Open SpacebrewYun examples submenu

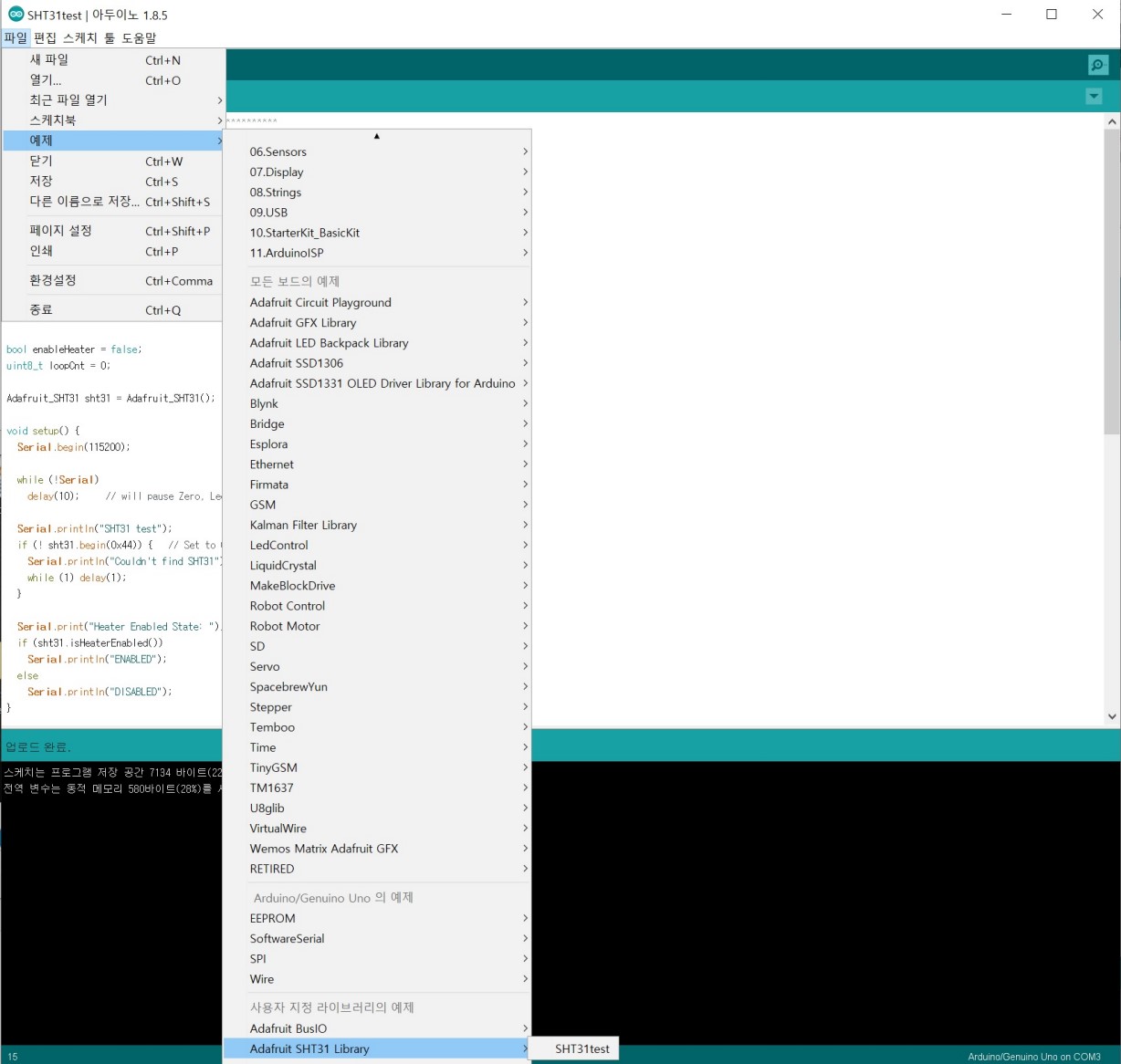(x=377, y=687)
